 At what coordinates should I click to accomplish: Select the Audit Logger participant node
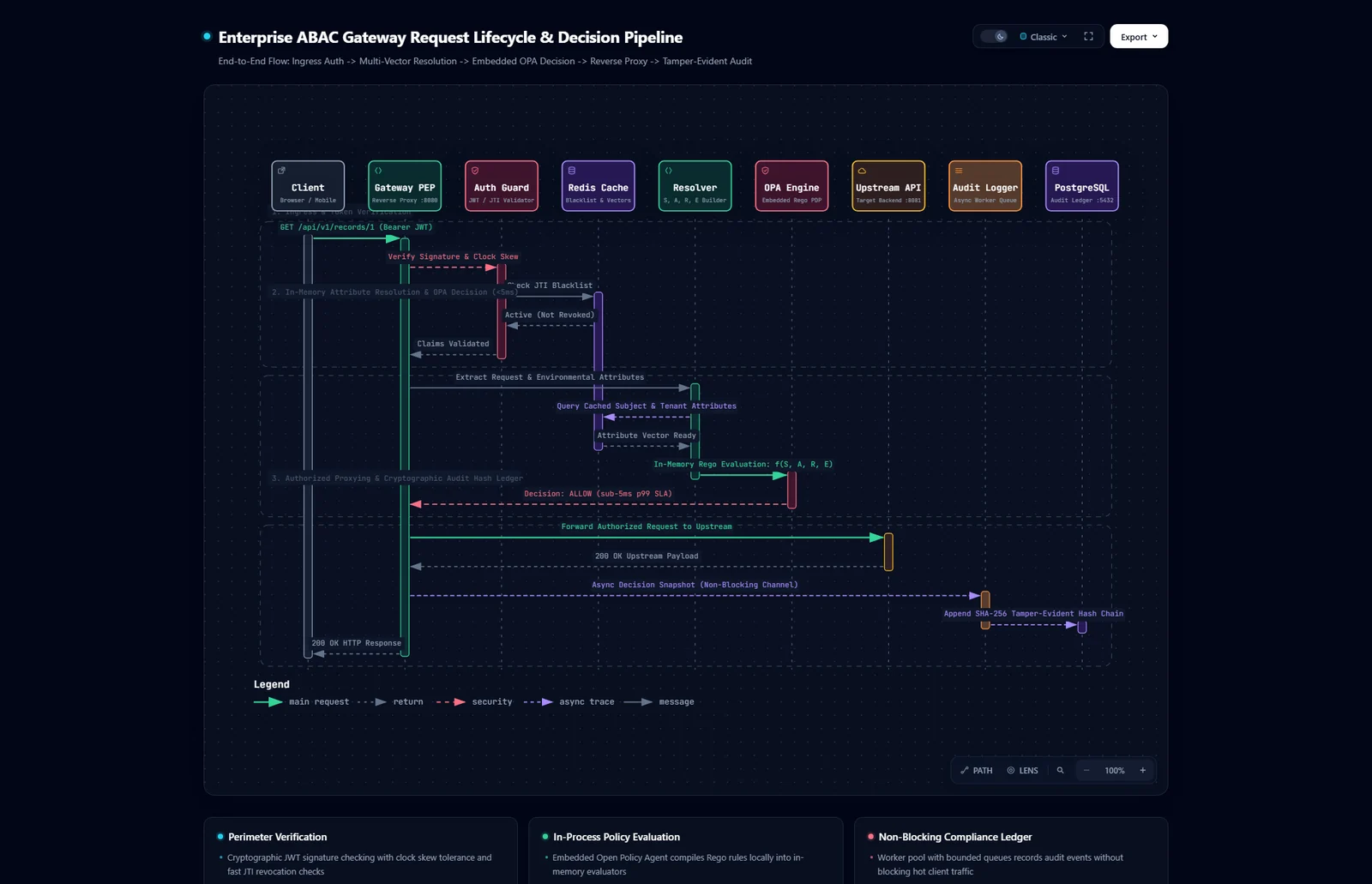point(985,185)
